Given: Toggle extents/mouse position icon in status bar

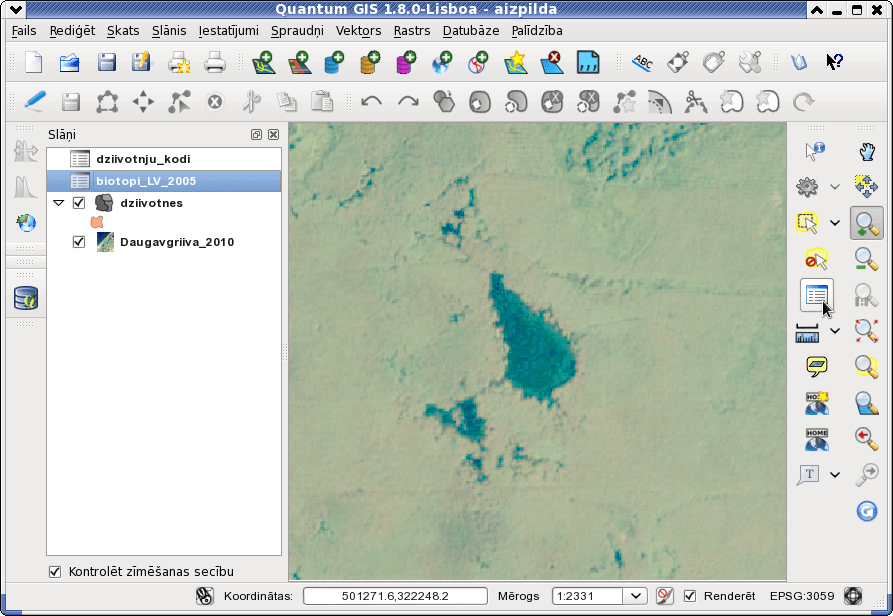Looking at the screenshot, I should [x=204, y=596].
